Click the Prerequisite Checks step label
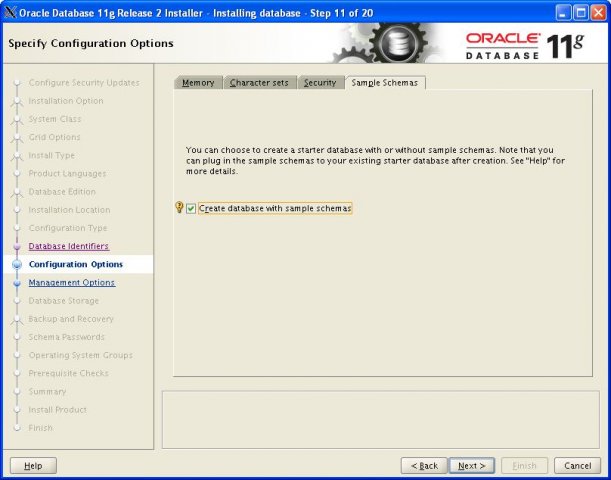The image size is (611, 480). coord(69,373)
